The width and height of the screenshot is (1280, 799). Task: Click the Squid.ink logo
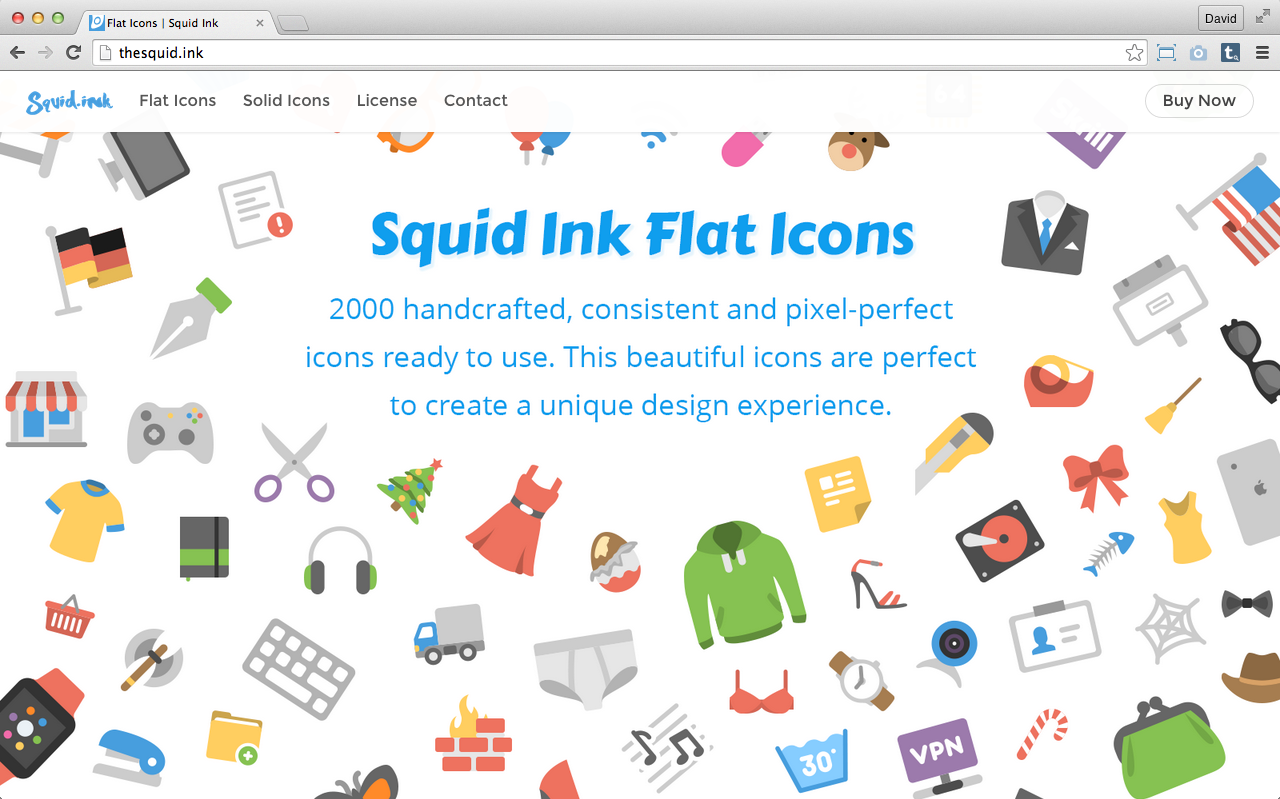click(x=70, y=100)
